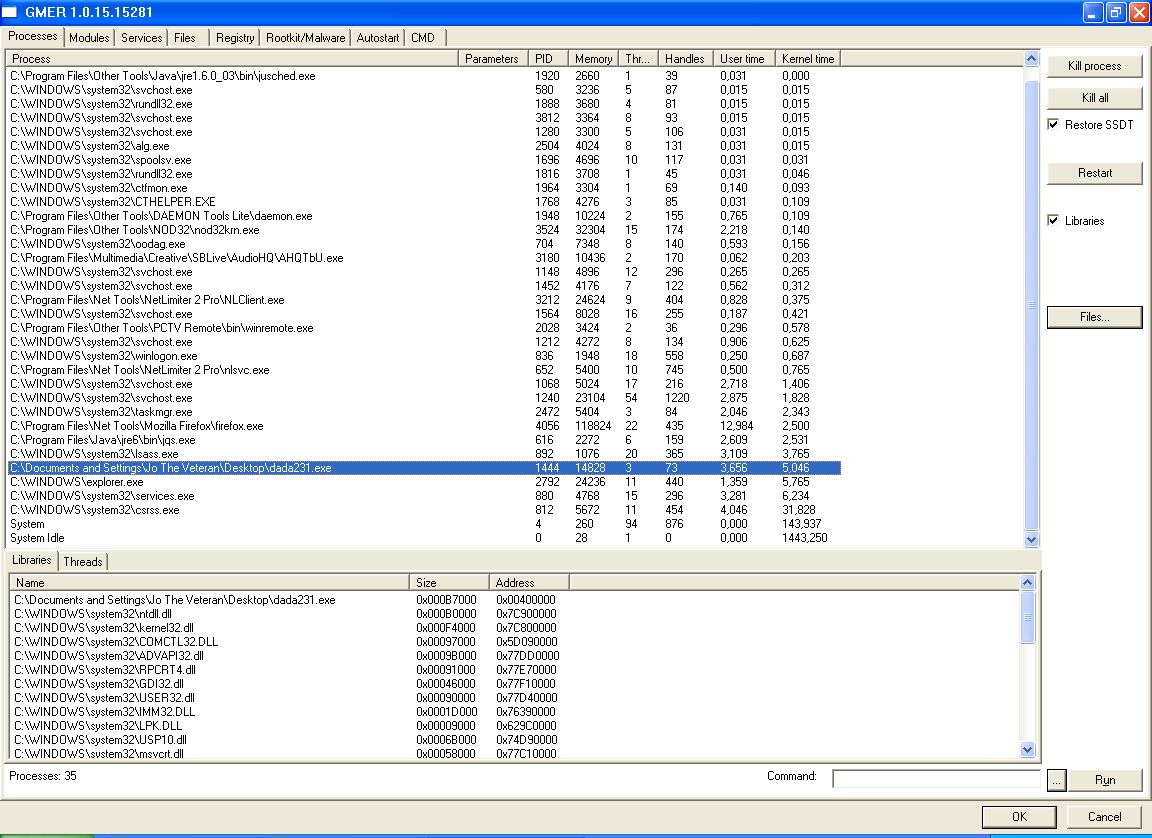Select the jusched.exe process row
Viewport: 1152px width, 838px height.
[424, 76]
